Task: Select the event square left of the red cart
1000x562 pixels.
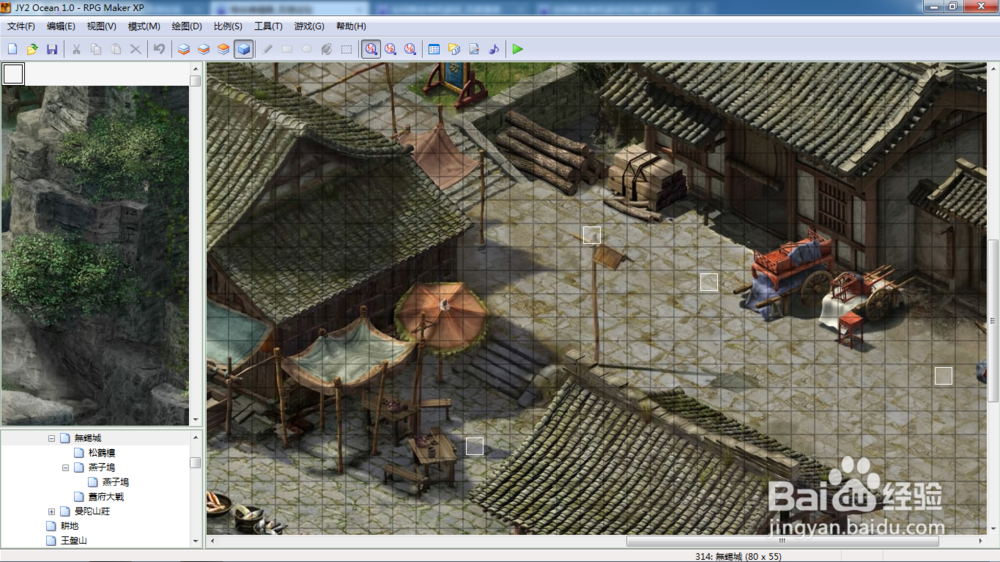Action: [709, 282]
